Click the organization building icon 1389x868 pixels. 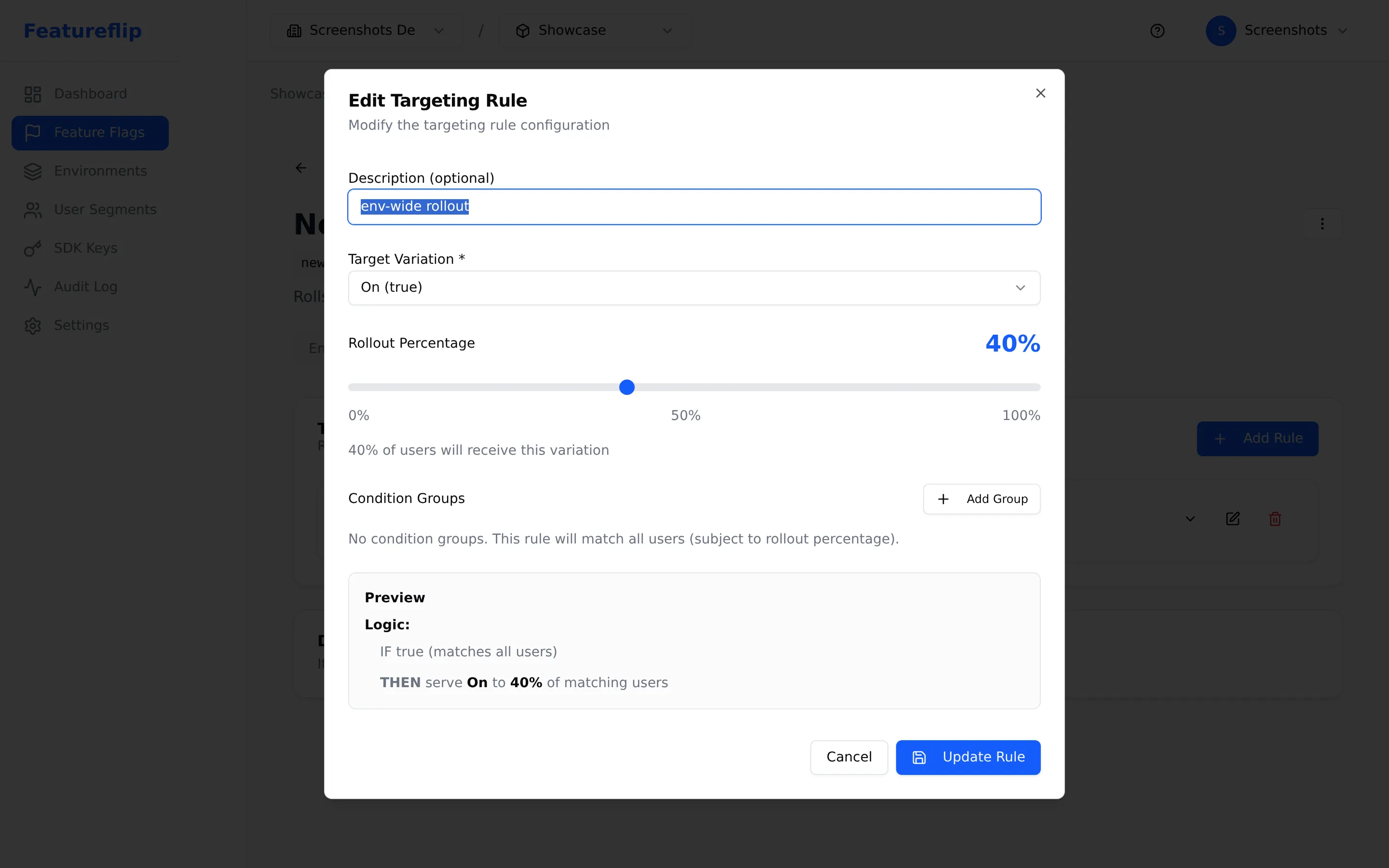(x=294, y=30)
